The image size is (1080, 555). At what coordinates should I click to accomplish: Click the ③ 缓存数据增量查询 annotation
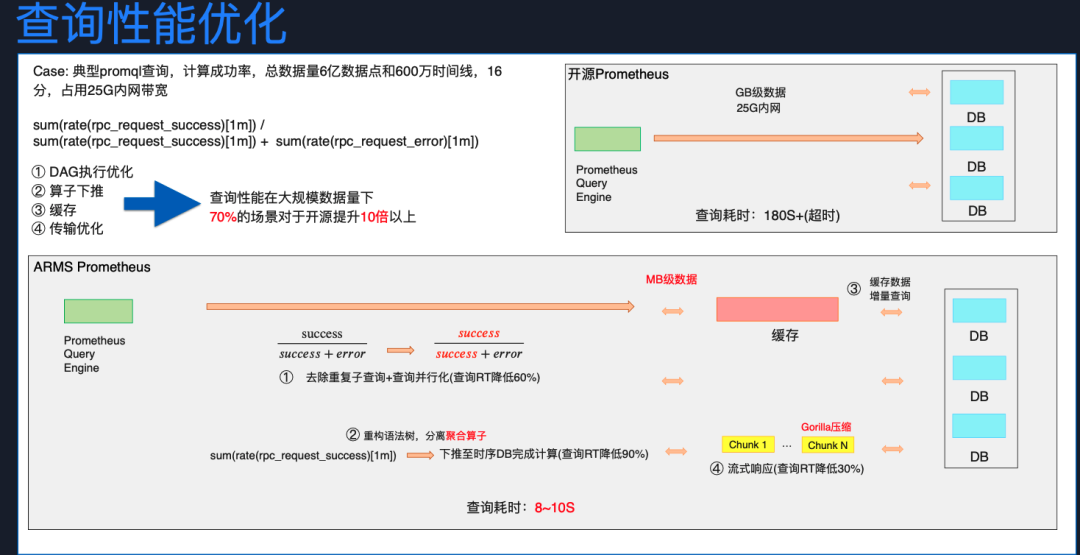pos(880,289)
